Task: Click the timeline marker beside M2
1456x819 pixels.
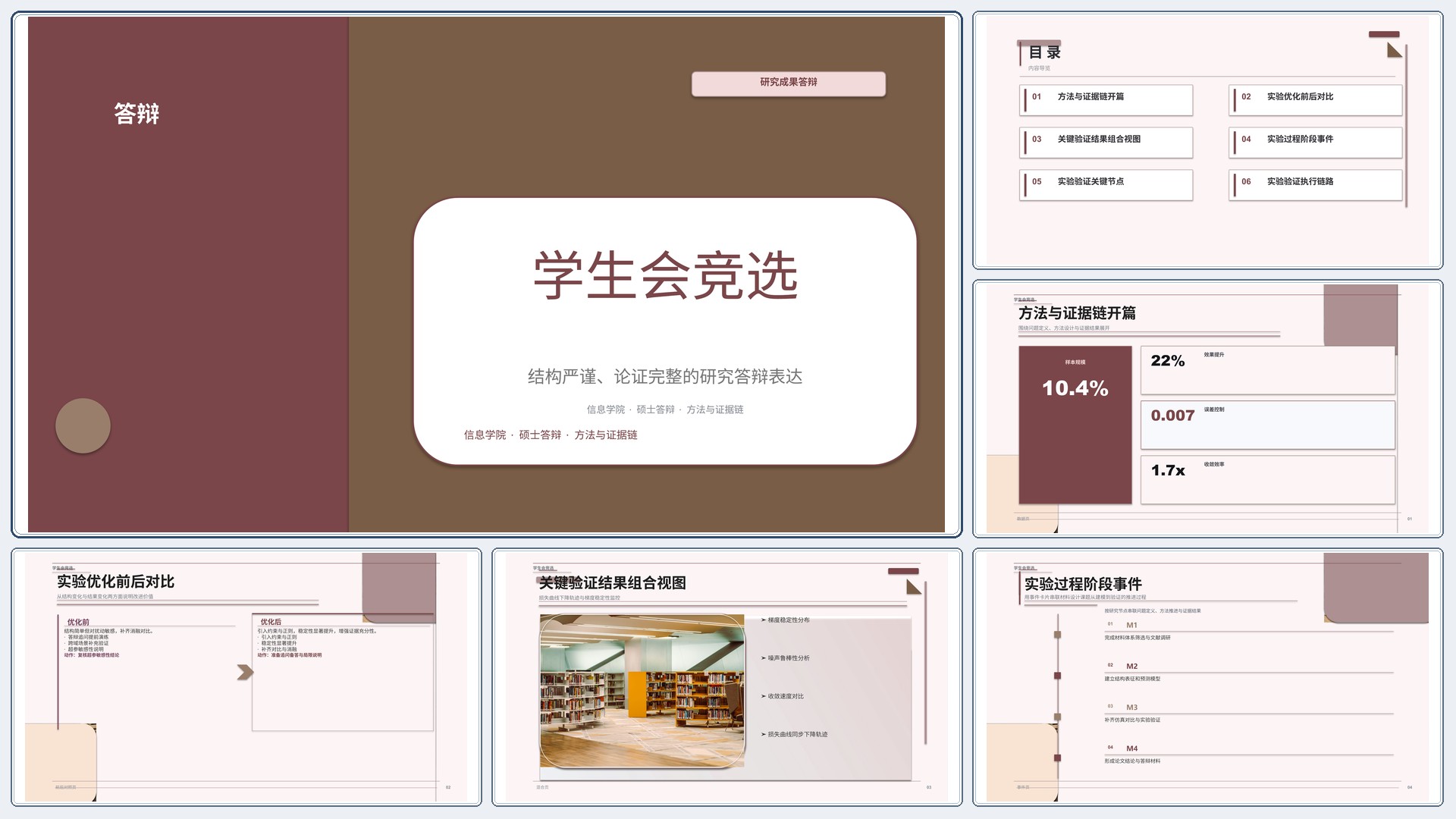Action: (x=1057, y=676)
